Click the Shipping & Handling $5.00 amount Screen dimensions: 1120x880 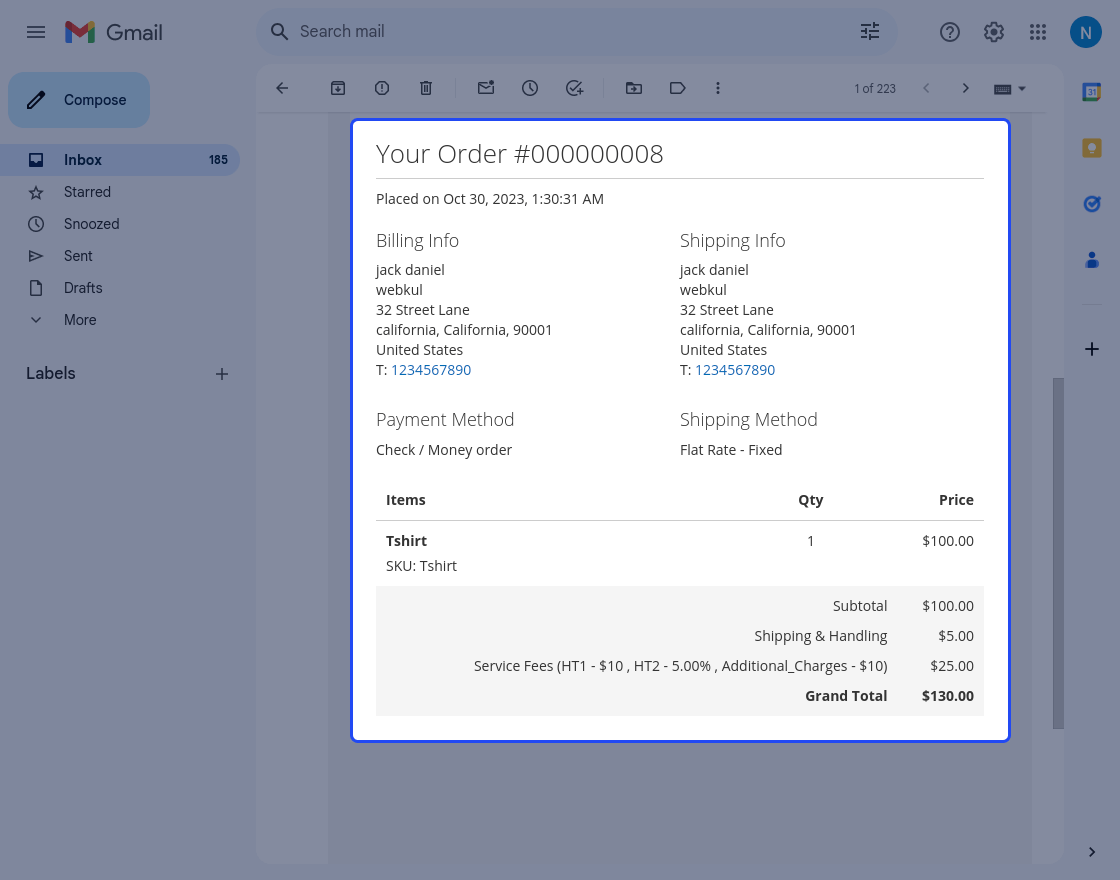pyautogui.click(x=956, y=636)
